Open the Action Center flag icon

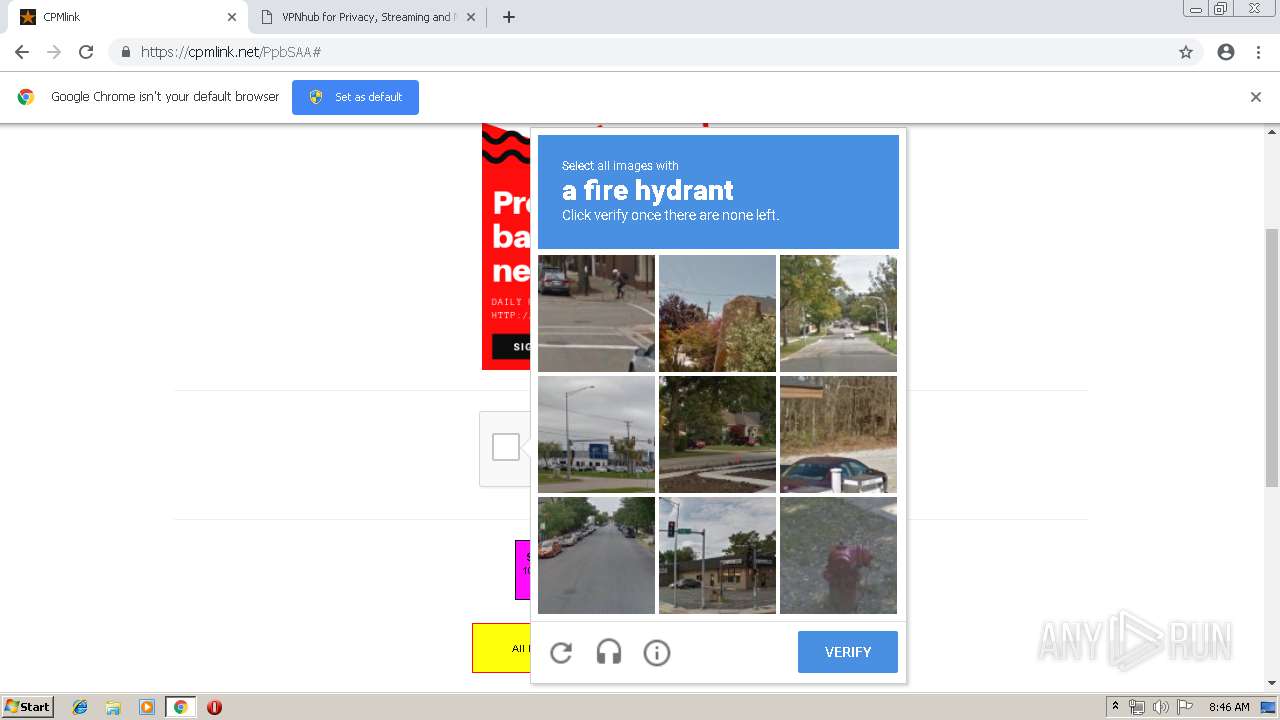pyautogui.click(x=1185, y=707)
